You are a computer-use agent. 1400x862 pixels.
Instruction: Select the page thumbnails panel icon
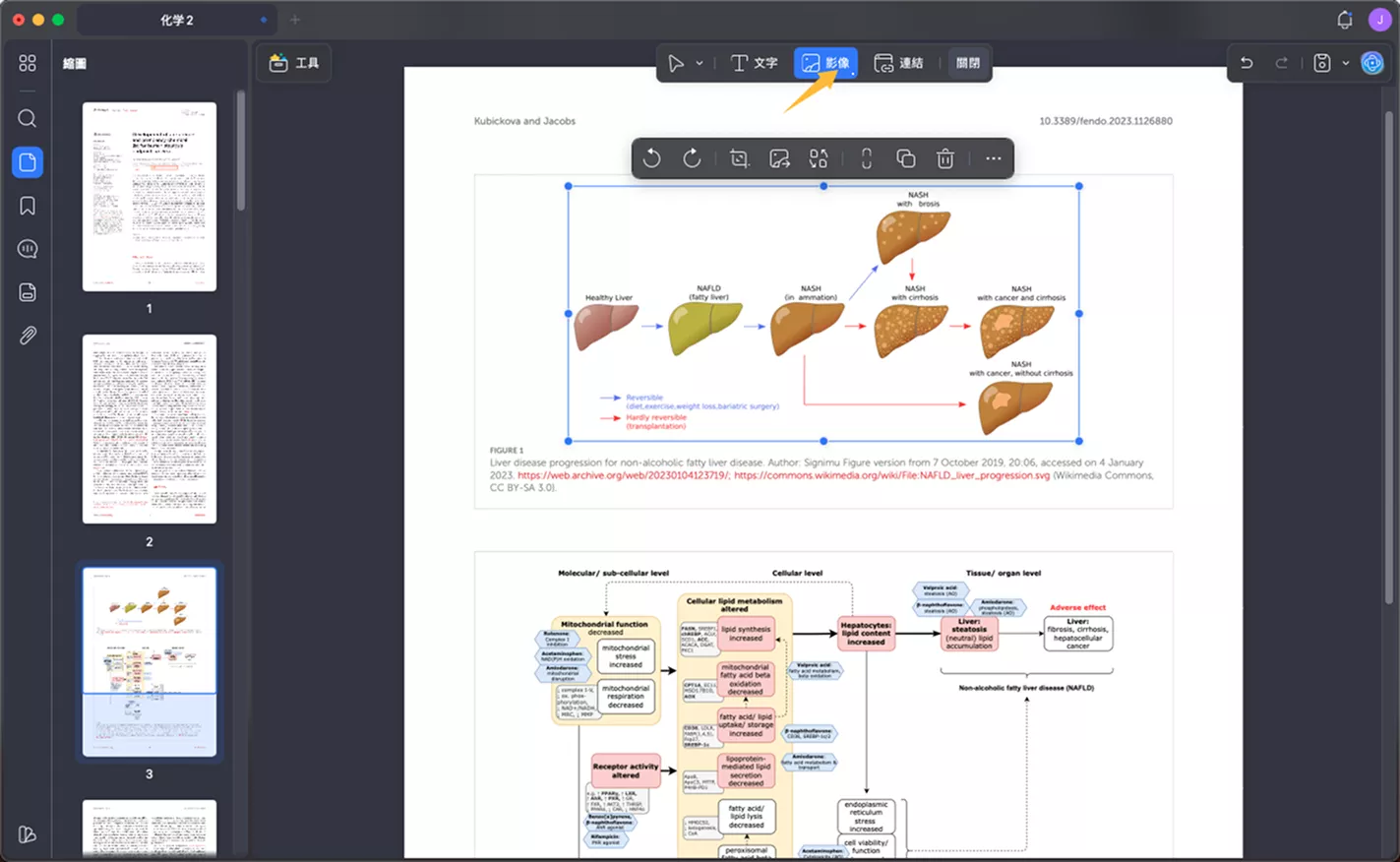[28, 162]
